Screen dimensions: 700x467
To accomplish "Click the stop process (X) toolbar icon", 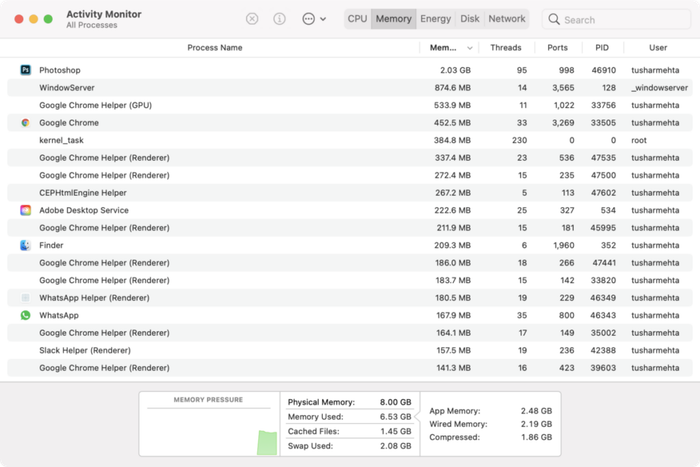I will (x=252, y=19).
